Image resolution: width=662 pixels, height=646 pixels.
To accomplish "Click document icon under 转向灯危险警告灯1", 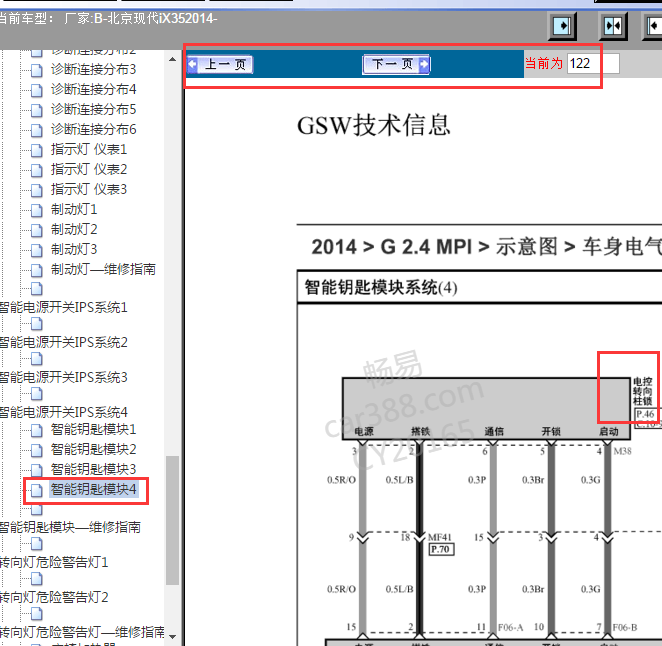I will pos(37,579).
